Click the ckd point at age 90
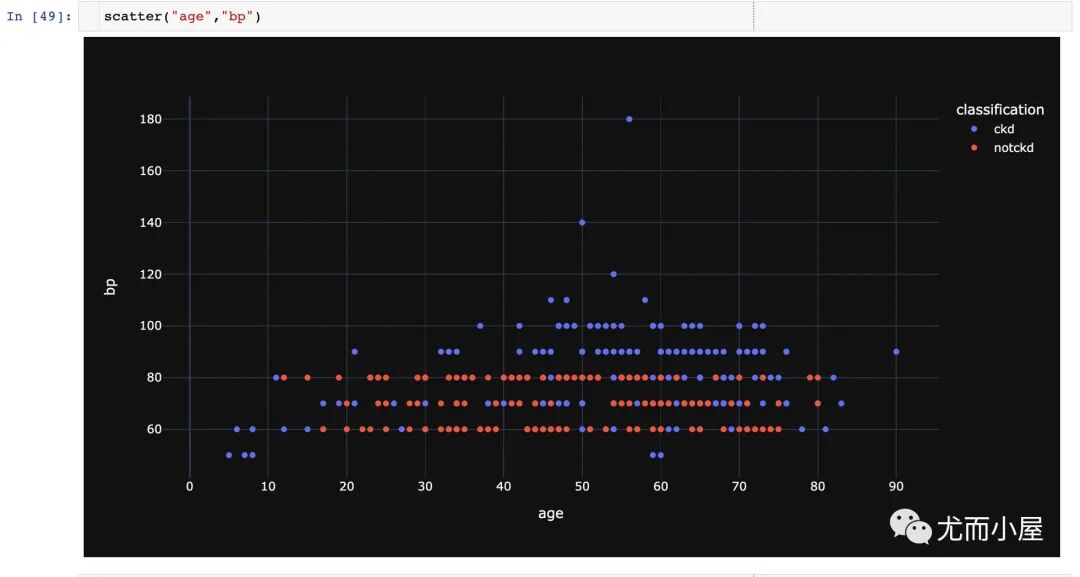The width and height of the screenshot is (1080, 577). pyautogui.click(x=896, y=352)
